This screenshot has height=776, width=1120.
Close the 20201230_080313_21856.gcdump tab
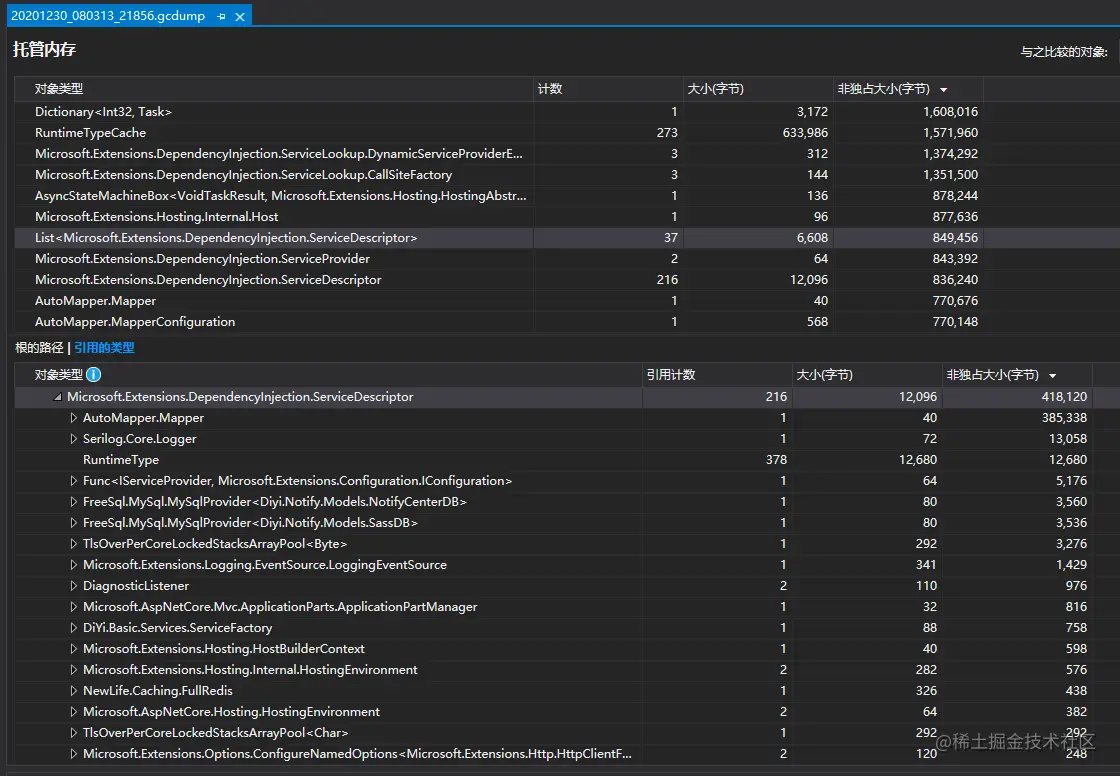click(x=240, y=16)
